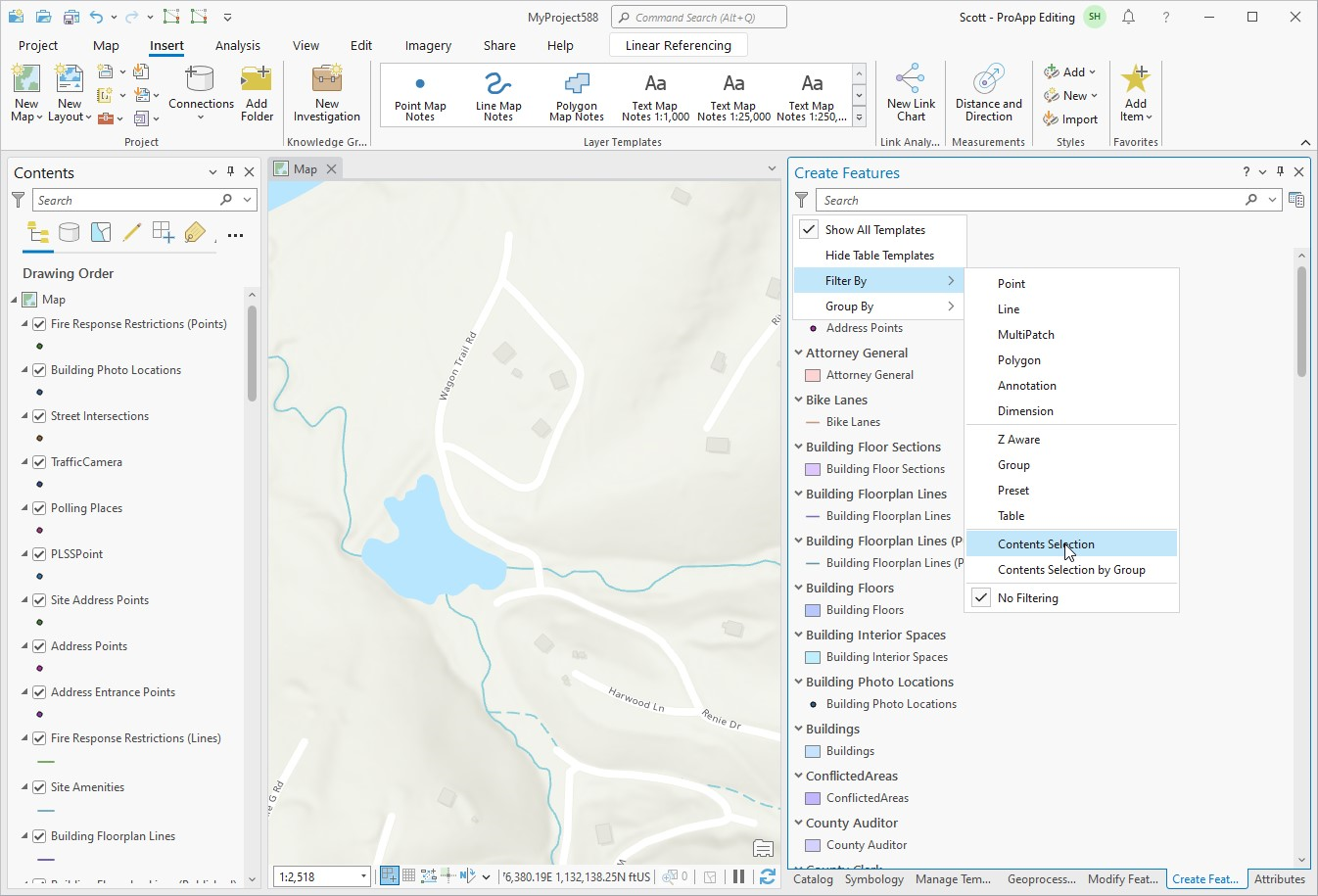Open the Distance and Direction tool
This screenshot has width=1318, height=896.
tap(988, 94)
